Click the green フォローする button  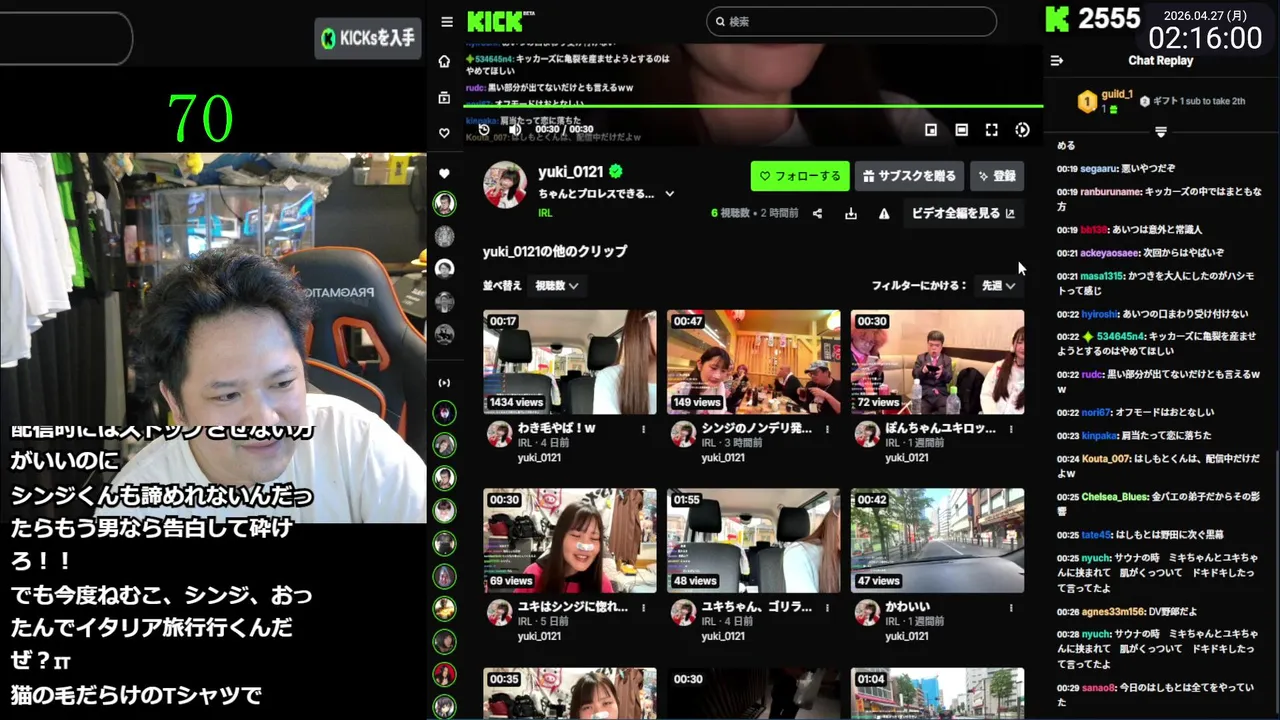(800, 176)
